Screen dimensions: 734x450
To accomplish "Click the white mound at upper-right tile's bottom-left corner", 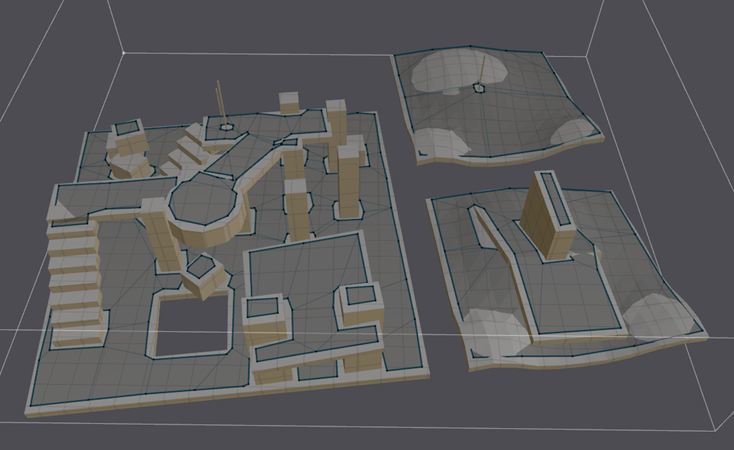I will pos(441,142).
